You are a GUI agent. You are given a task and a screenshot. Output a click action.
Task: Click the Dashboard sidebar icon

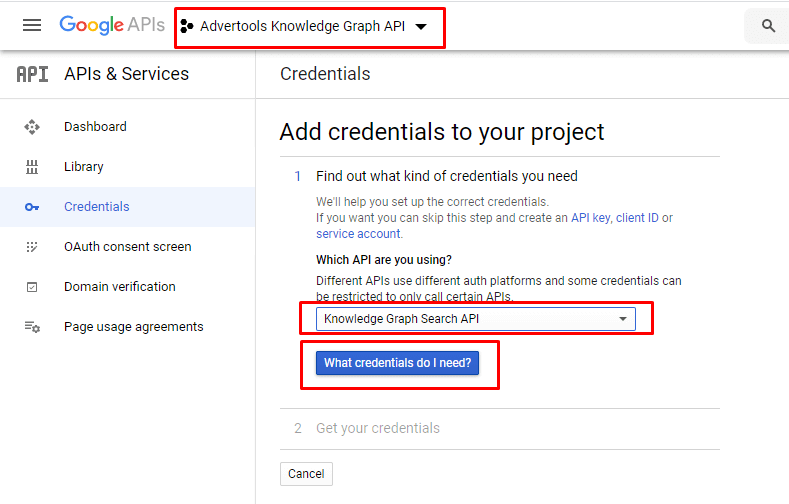click(32, 127)
